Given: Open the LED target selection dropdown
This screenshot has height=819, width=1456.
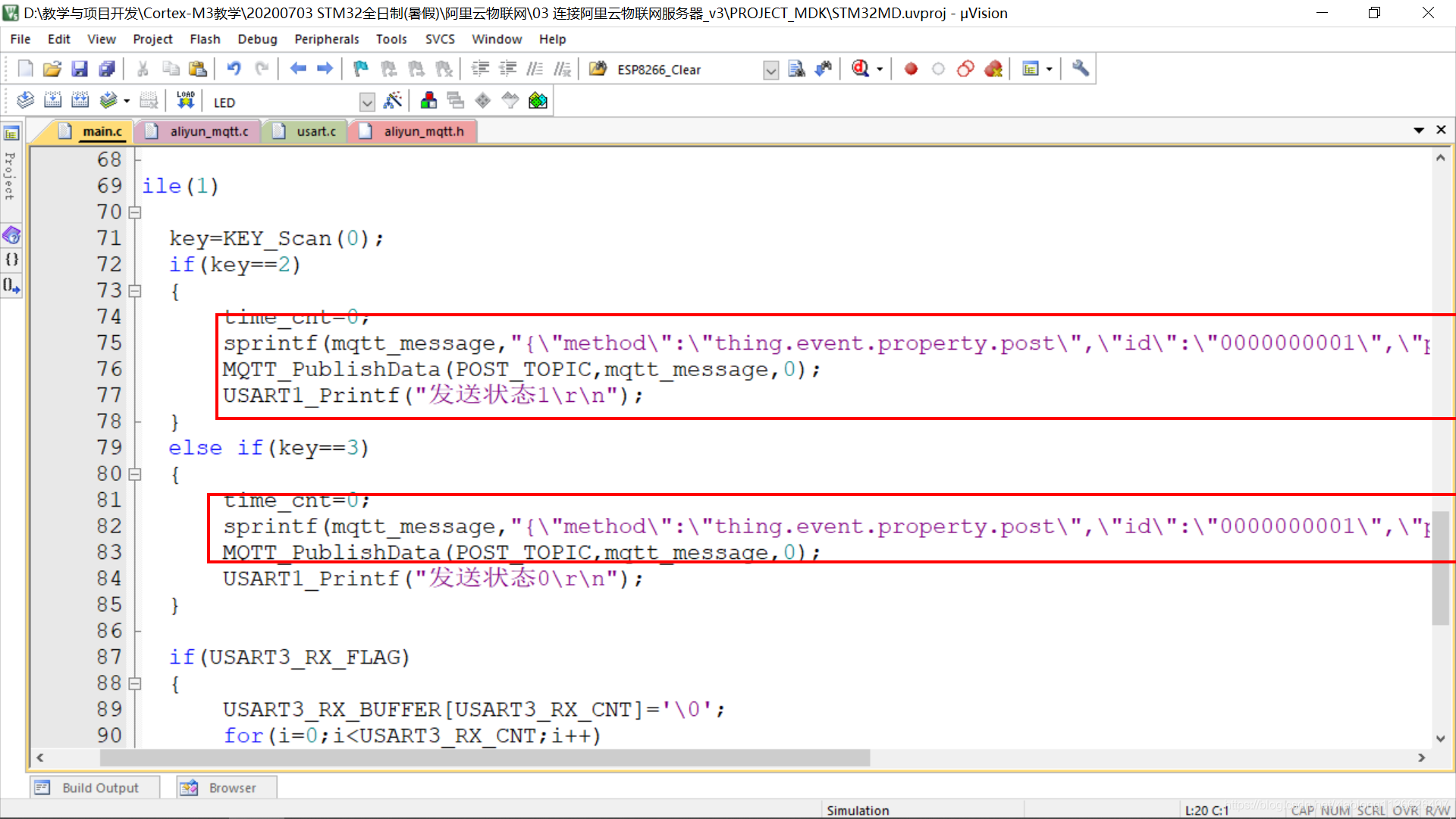Looking at the screenshot, I should click(x=367, y=102).
